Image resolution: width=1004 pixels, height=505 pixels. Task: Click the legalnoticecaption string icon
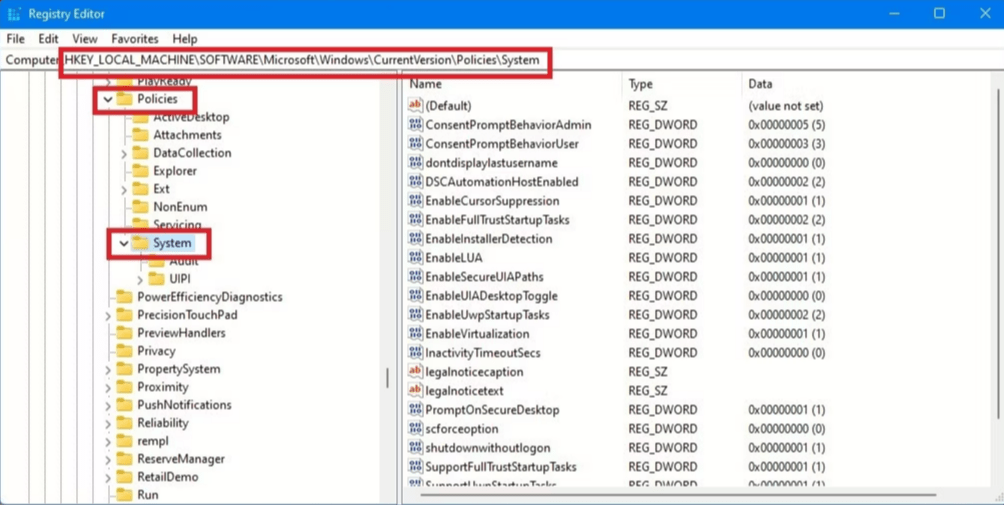click(x=415, y=372)
